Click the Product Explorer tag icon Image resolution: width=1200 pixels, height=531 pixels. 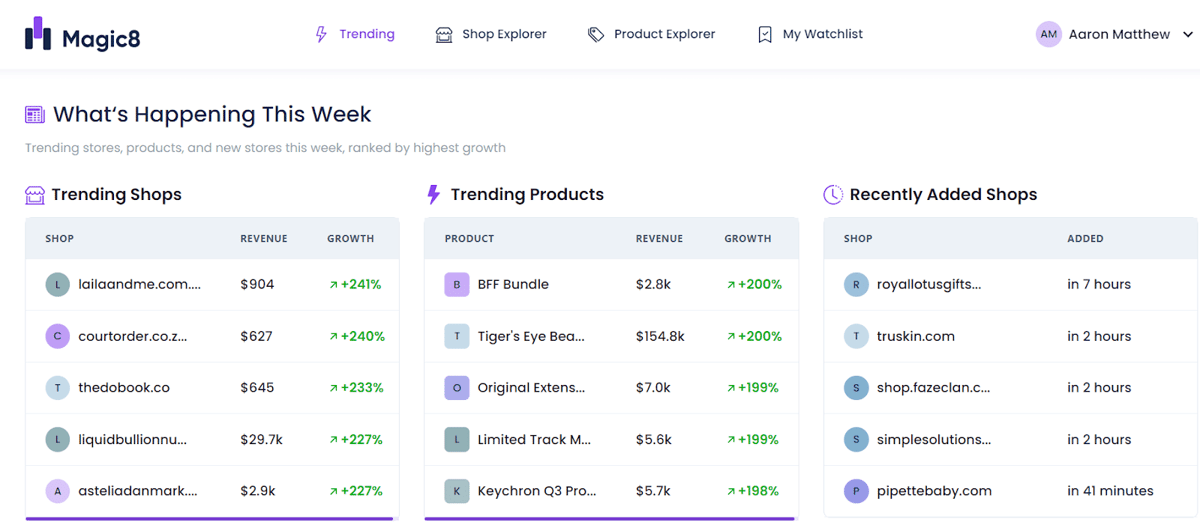point(596,35)
